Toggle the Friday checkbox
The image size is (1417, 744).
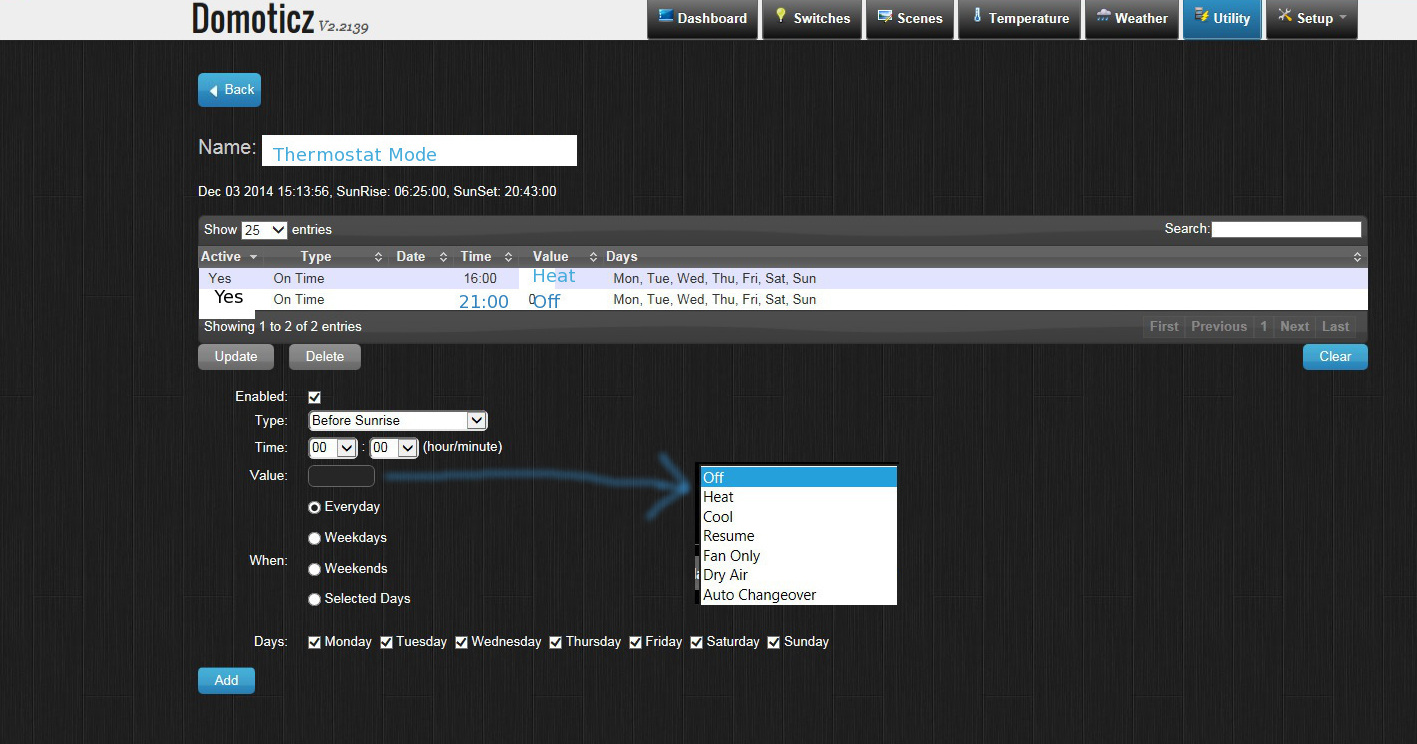click(x=635, y=642)
